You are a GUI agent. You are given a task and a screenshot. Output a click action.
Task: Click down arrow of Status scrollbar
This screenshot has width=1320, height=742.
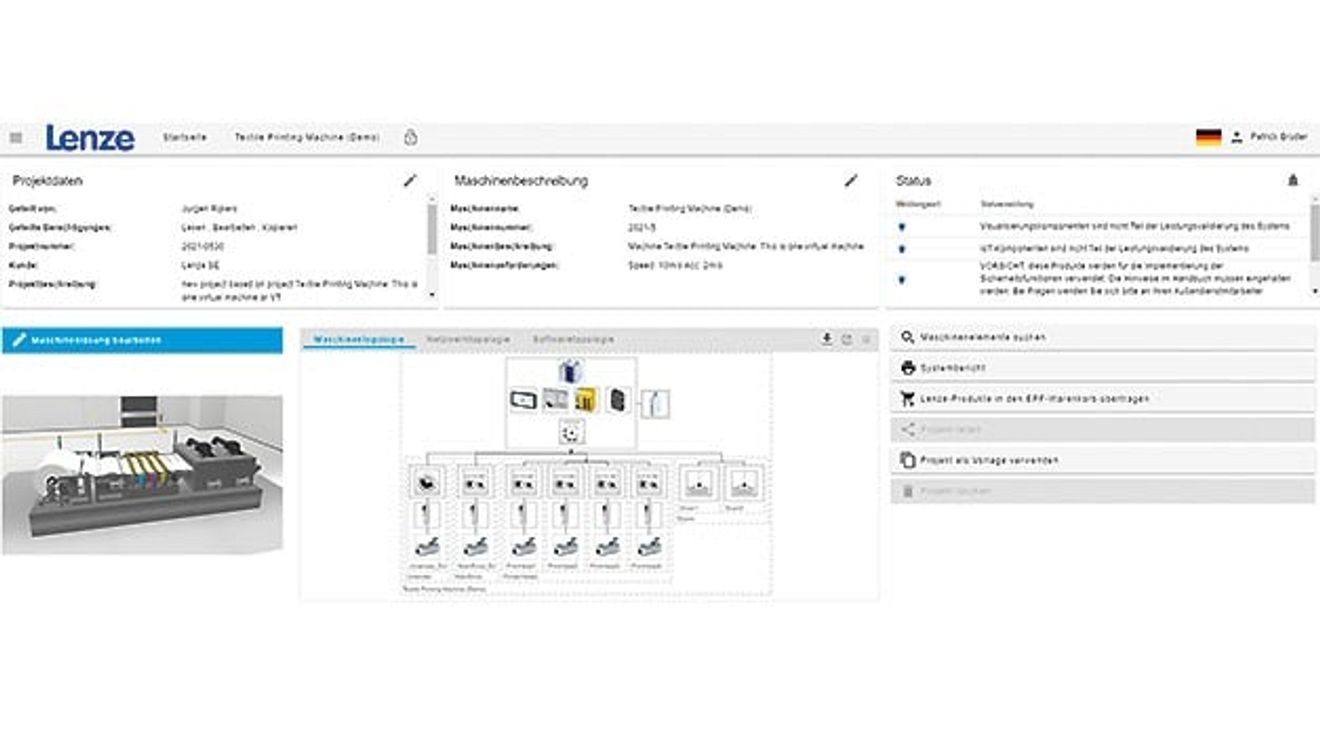click(1315, 291)
